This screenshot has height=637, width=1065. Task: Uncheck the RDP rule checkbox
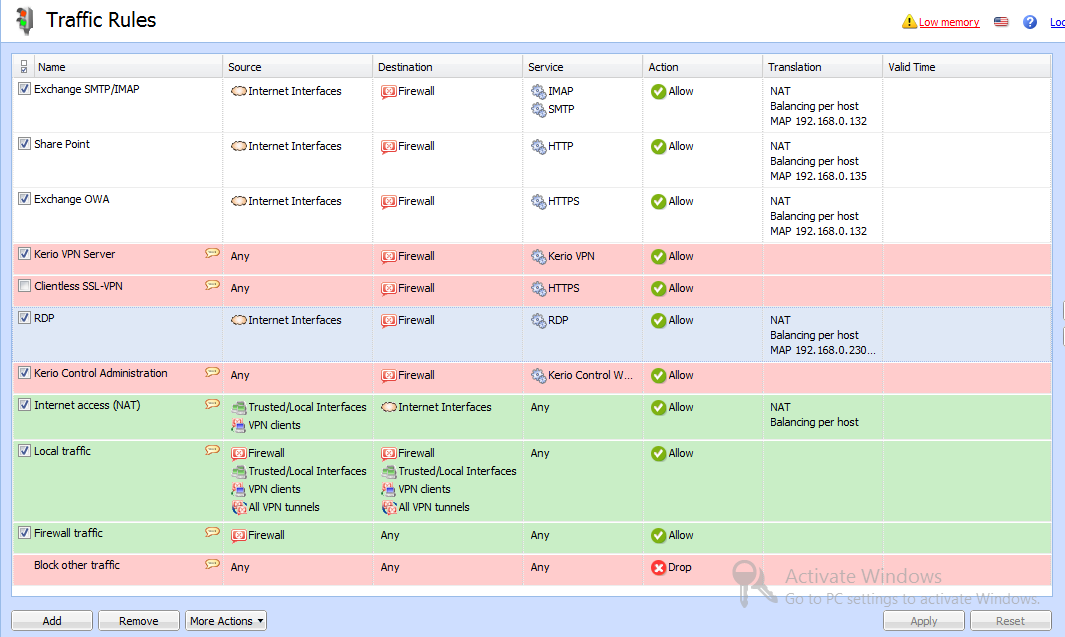click(x=24, y=317)
